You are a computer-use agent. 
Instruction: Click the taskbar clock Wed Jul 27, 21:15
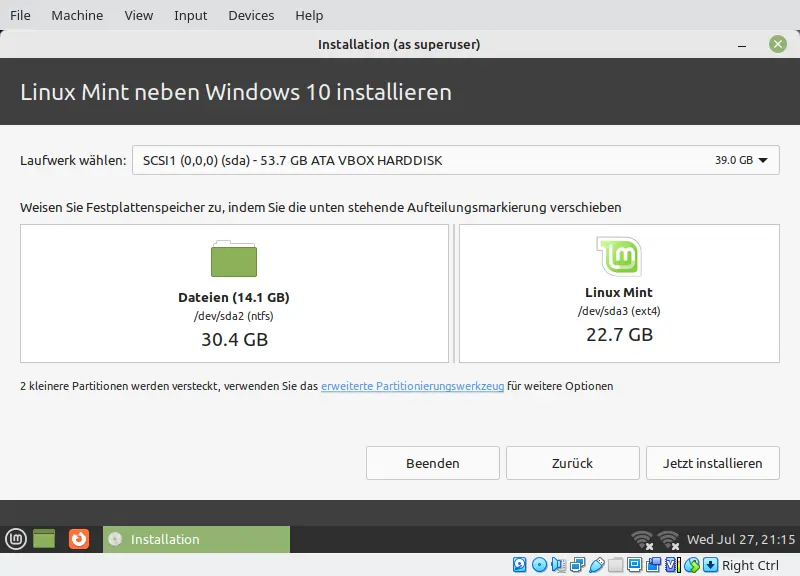(x=741, y=539)
